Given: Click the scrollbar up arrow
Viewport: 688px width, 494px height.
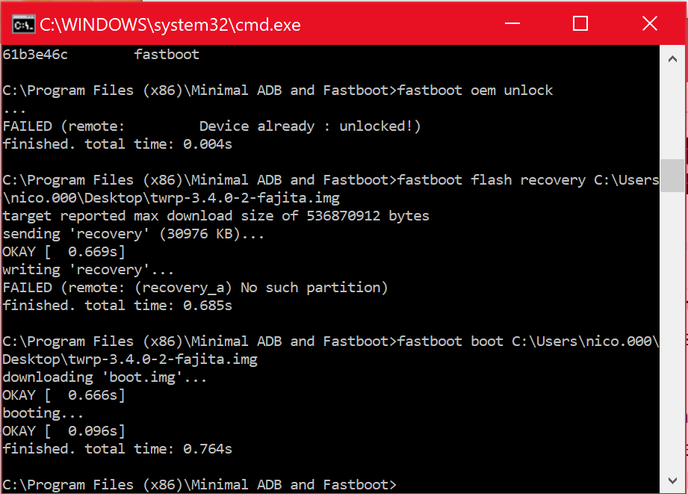Looking at the screenshot, I should point(672,59).
